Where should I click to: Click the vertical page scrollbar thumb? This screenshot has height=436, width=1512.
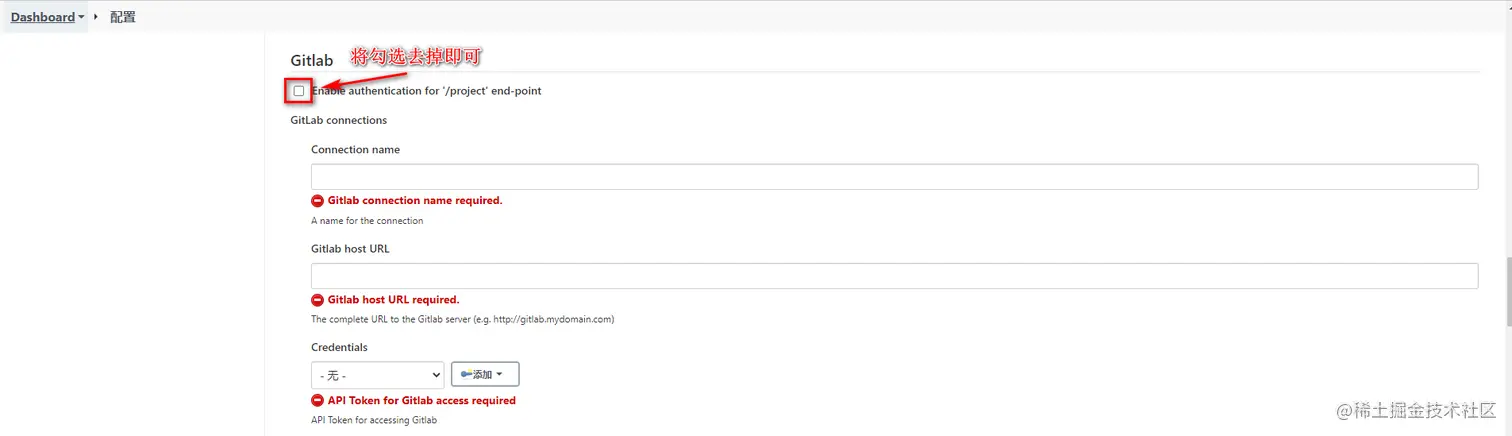coord(1507,291)
